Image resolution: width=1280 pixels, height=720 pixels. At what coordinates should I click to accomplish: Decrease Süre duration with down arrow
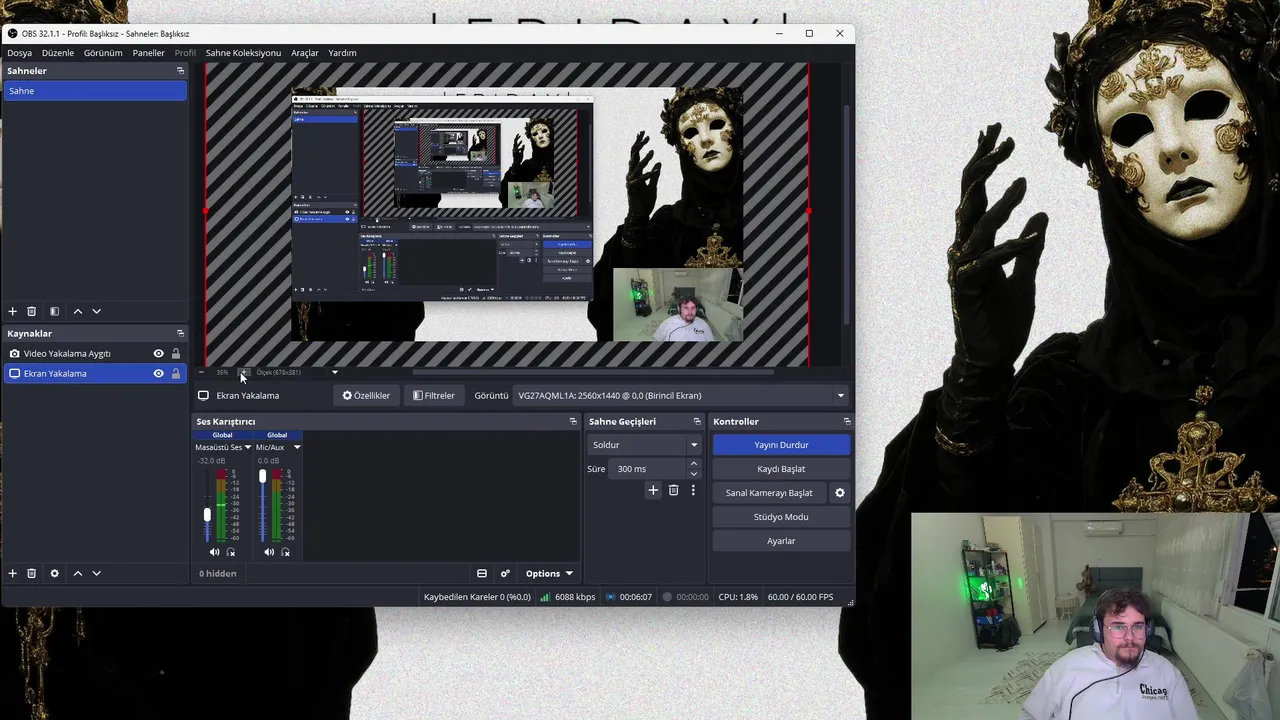[694, 474]
